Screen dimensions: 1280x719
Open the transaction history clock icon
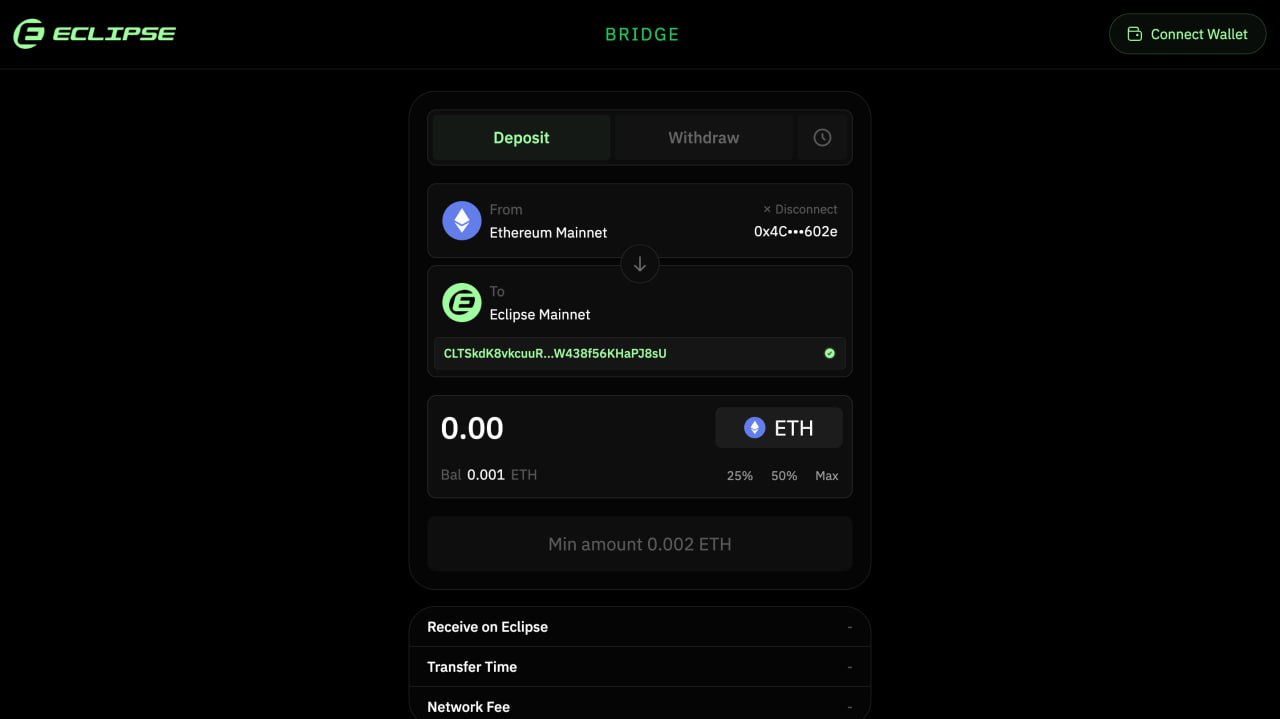click(x=822, y=138)
